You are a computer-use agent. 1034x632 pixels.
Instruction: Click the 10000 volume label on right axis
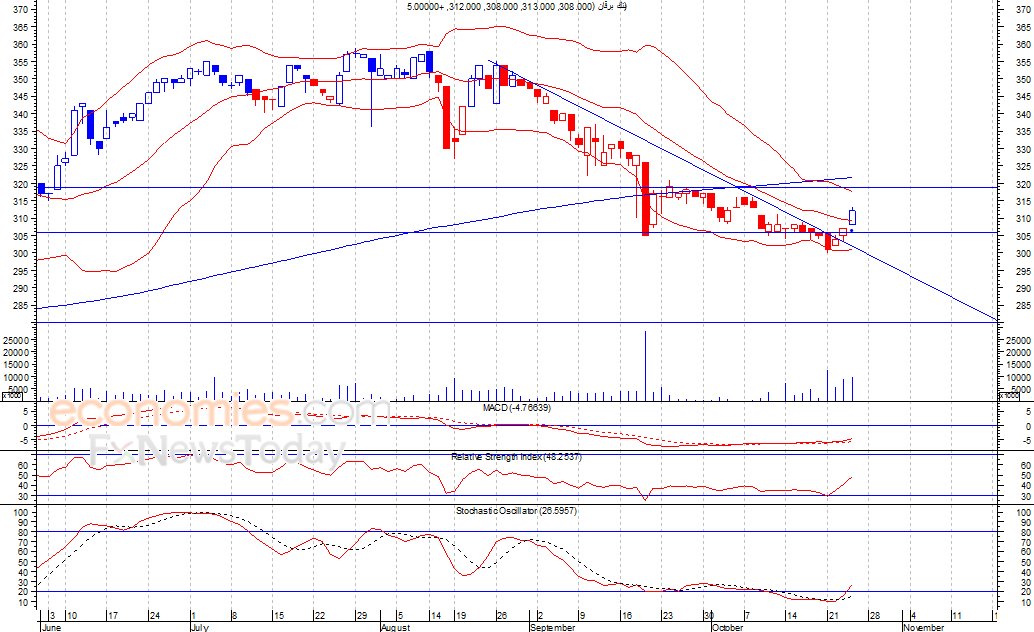tap(1019, 378)
